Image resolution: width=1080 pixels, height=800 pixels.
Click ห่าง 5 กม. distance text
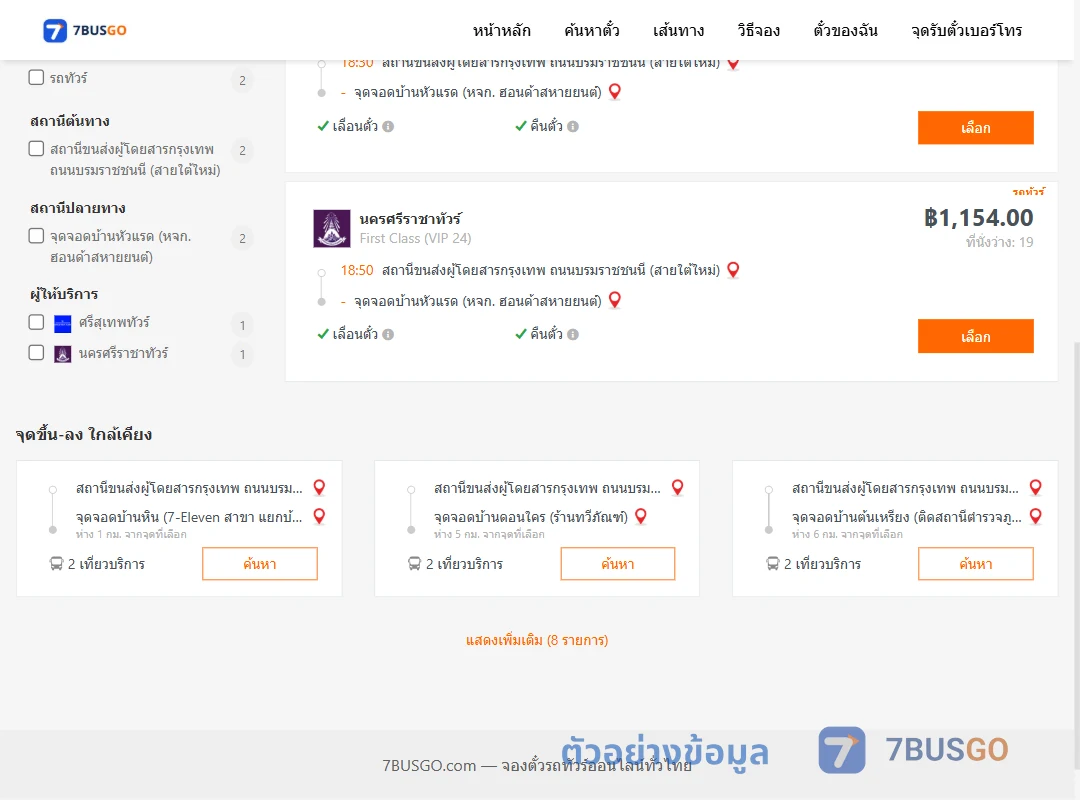[489, 534]
